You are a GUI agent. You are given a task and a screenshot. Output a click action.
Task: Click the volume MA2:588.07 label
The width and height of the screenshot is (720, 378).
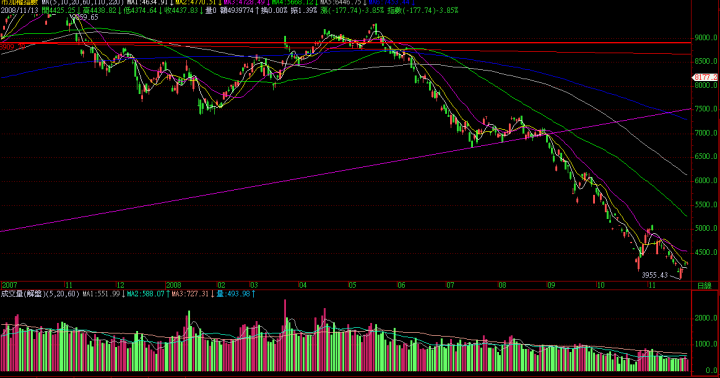point(146,293)
